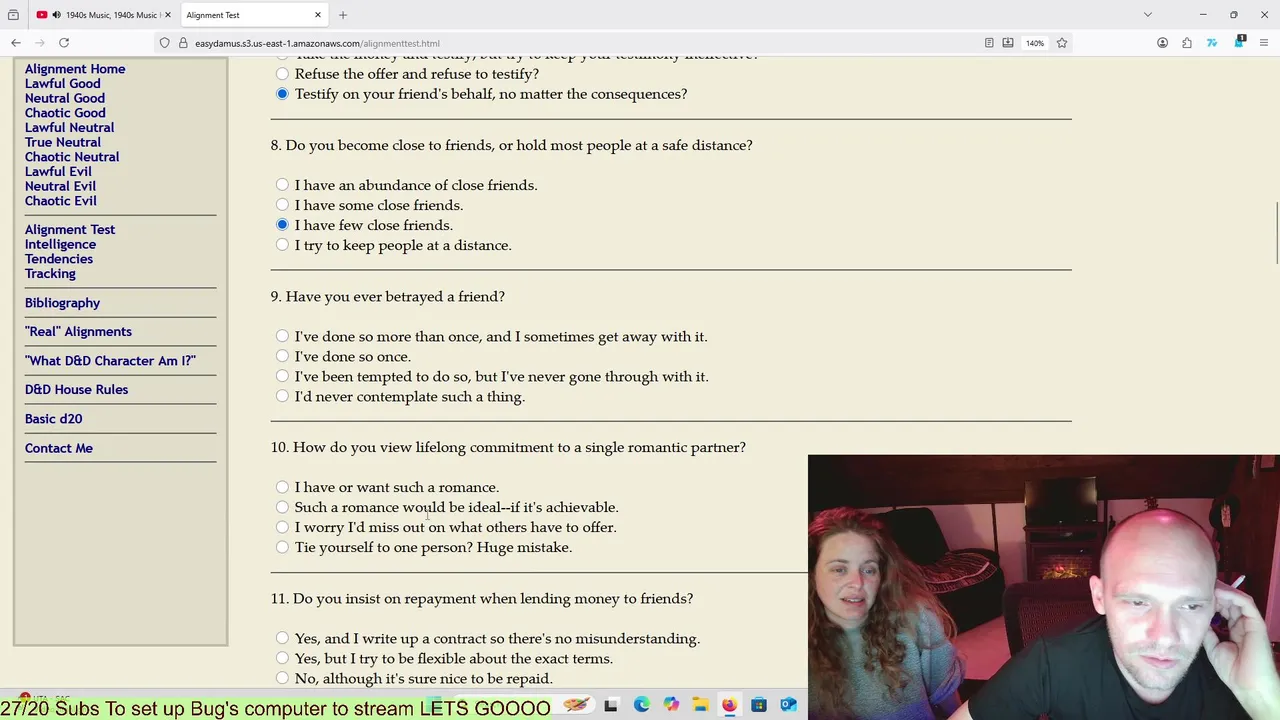Bookmark this page with the star
This screenshot has height=720, width=1280.
click(1062, 43)
